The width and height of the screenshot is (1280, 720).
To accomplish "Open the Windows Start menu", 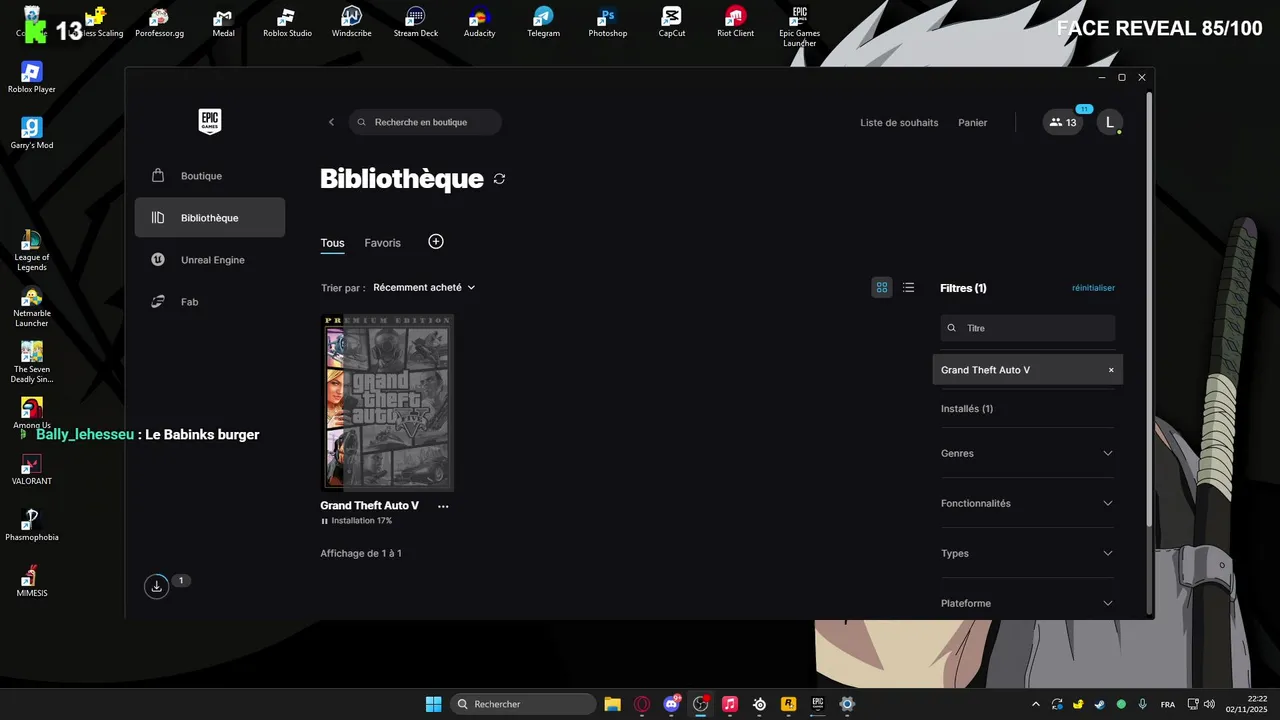I will pos(433,704).
